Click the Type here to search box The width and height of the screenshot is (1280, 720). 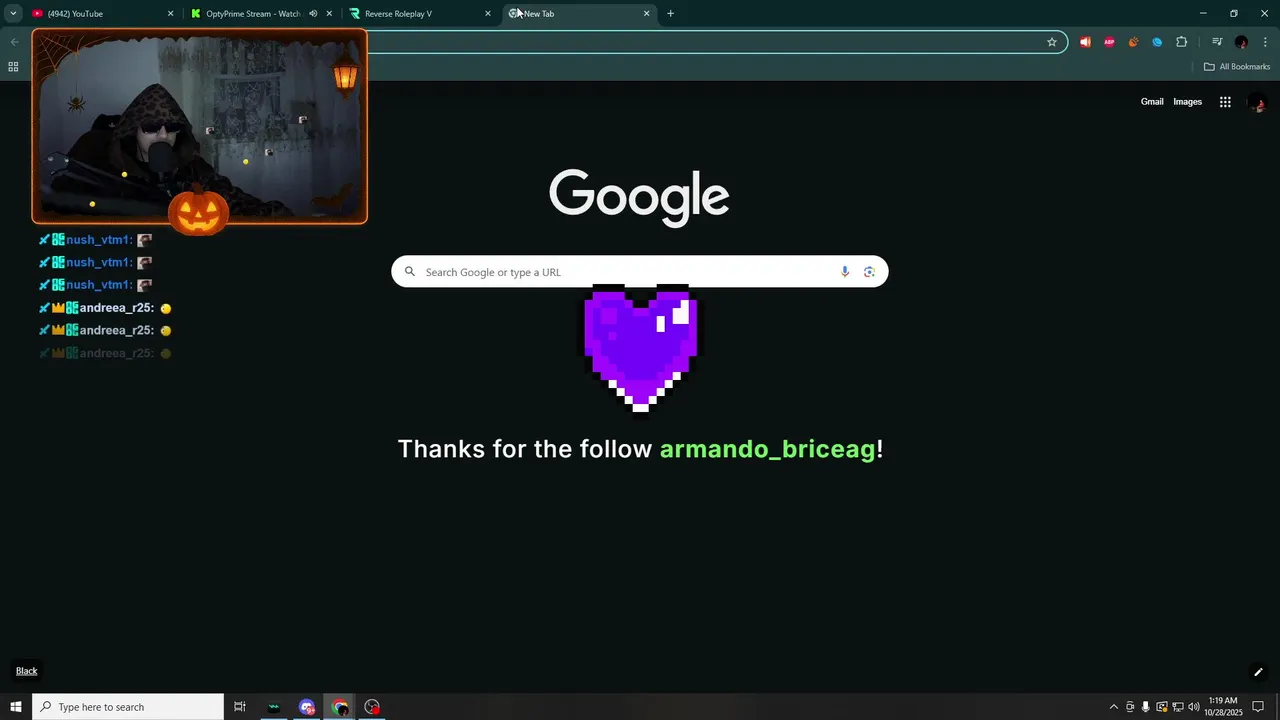[128, 707]
